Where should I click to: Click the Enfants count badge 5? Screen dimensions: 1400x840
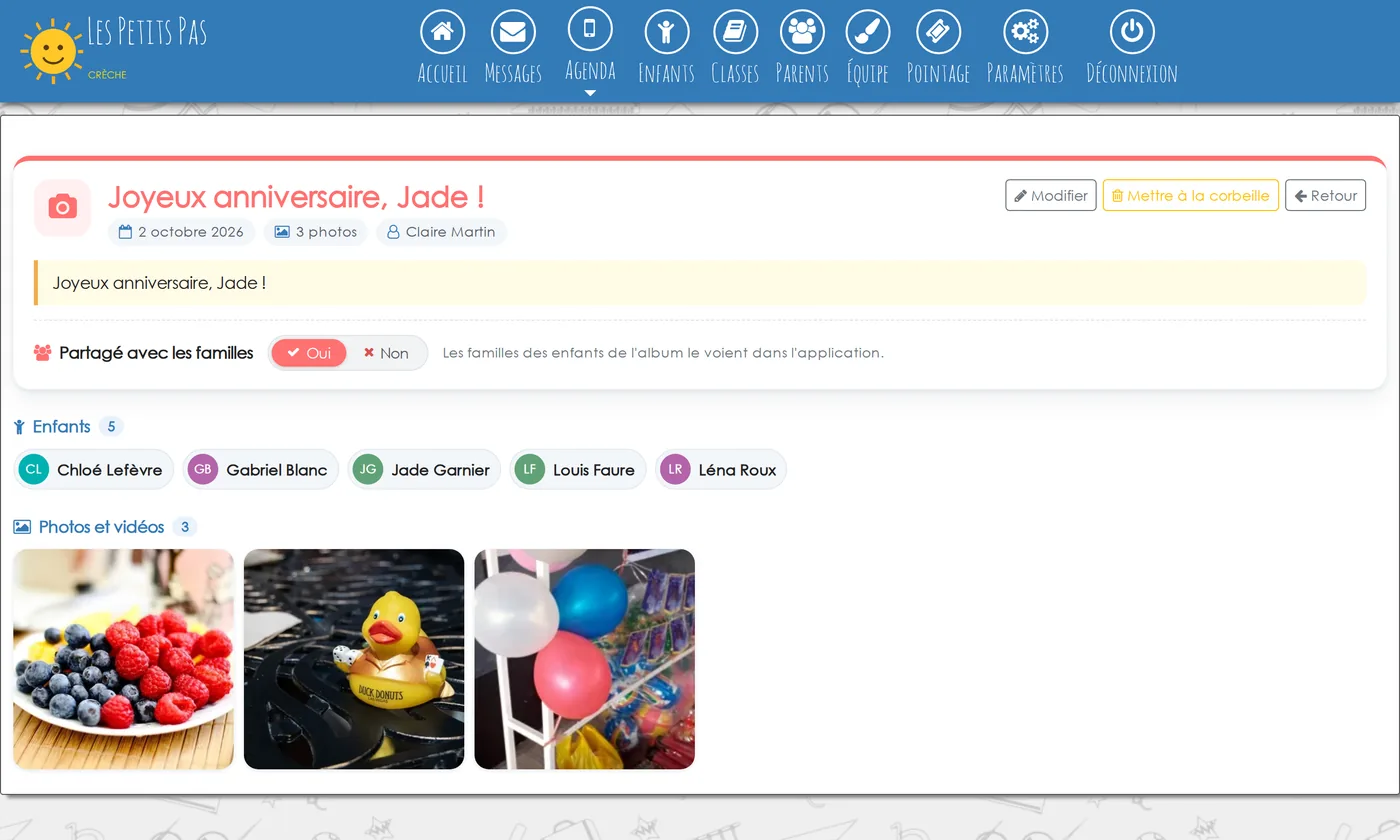point(111,427)
